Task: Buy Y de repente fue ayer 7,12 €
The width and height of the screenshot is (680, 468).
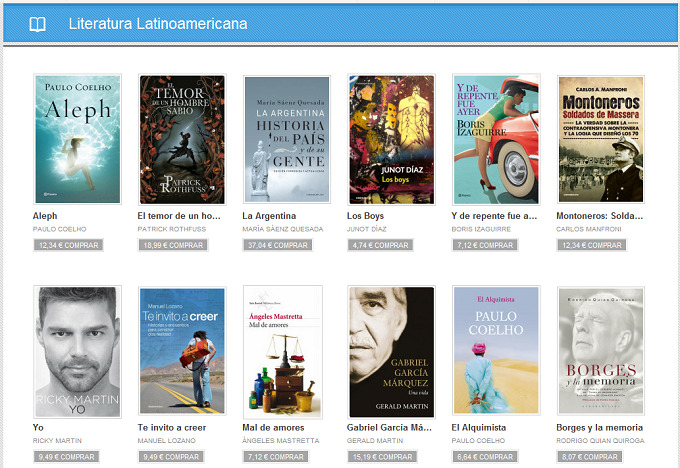Action: tap(485, 245)
